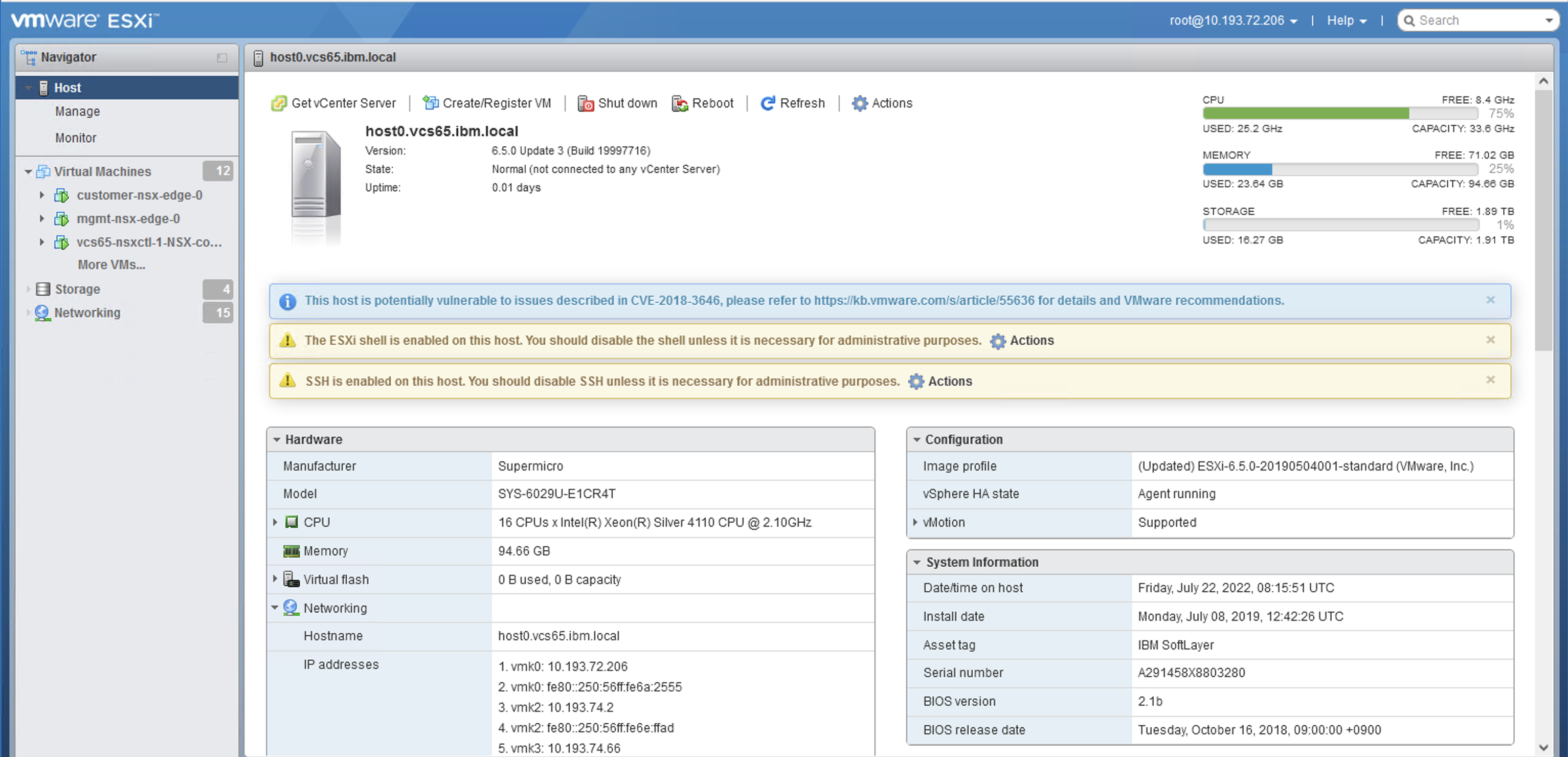The image size is (1568, 757).
Task: Dismiss the SSH enabled warning banner
Action: [x=1490, y=380]
